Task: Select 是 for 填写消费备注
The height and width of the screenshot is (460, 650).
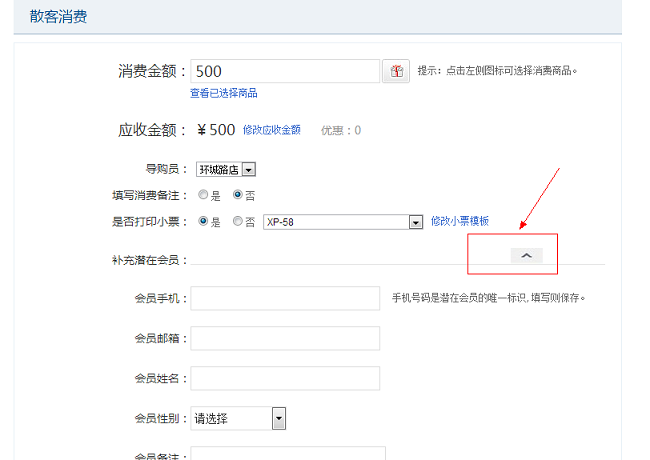Action: tap(203, 195)
